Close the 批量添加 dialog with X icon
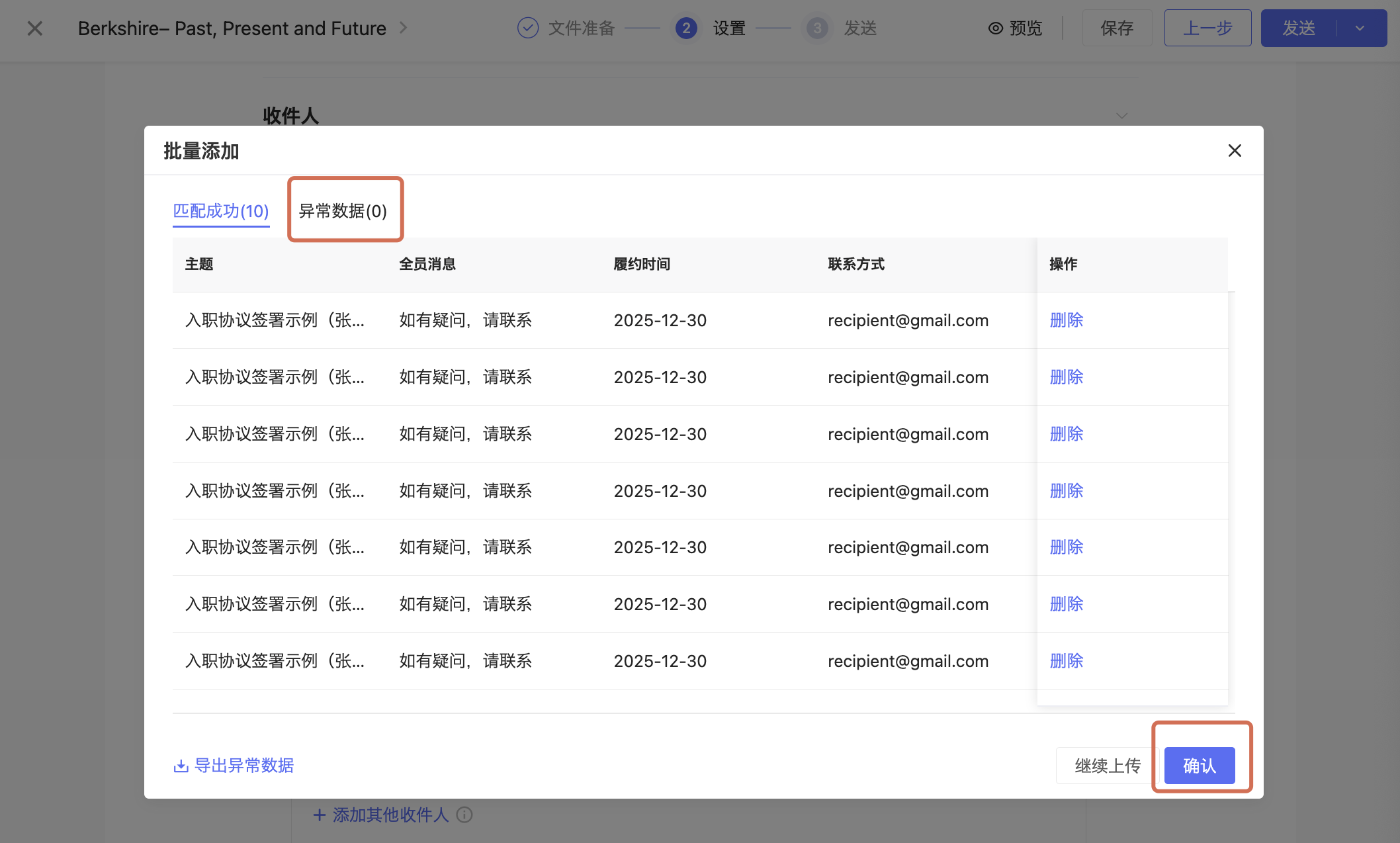 click(1234, 151)
